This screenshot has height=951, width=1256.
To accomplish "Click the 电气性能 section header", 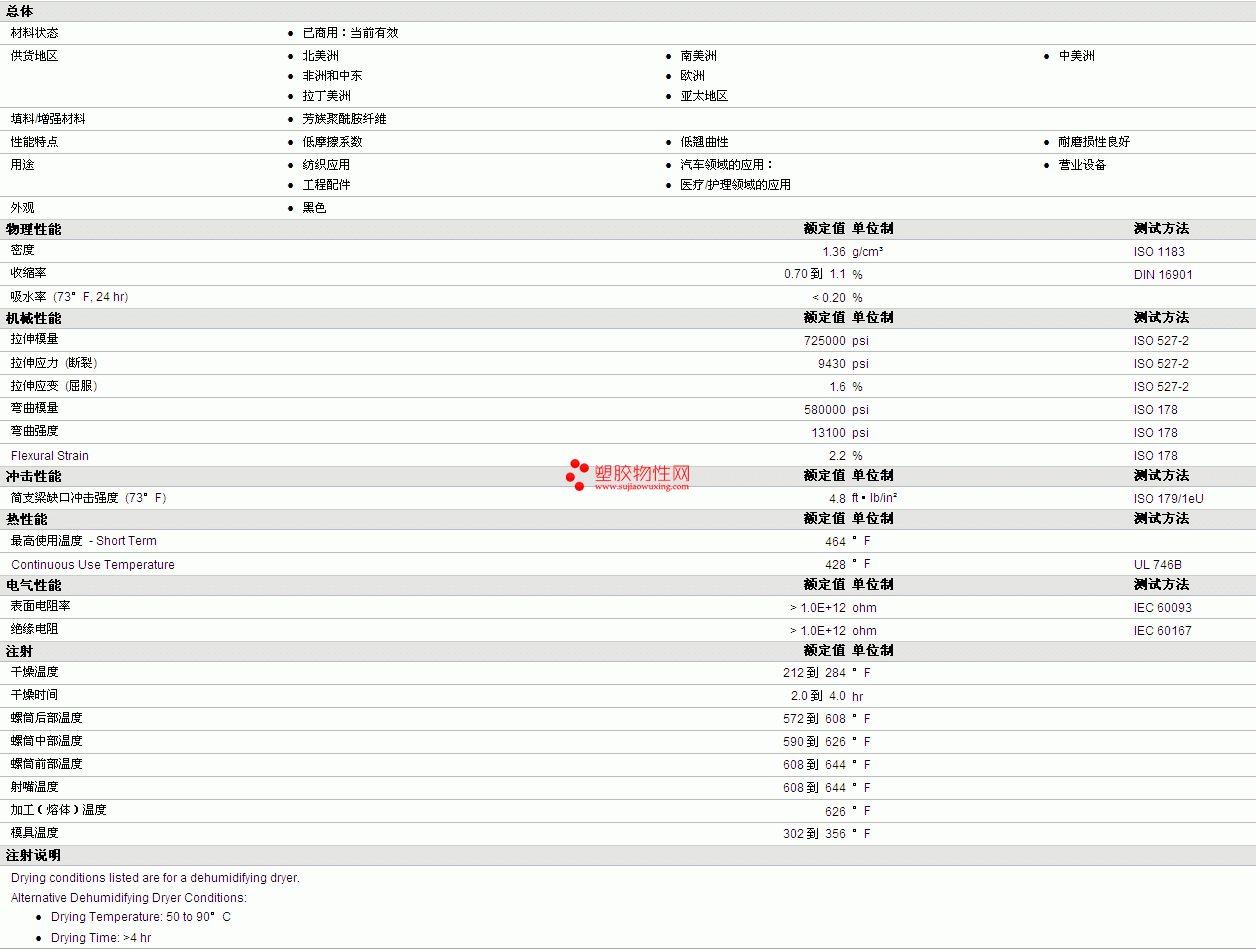I will click(x=33, y=585).
